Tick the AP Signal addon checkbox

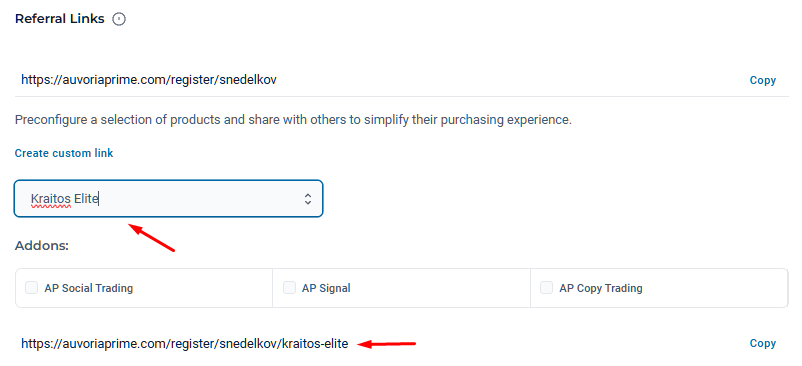(289, 288)
